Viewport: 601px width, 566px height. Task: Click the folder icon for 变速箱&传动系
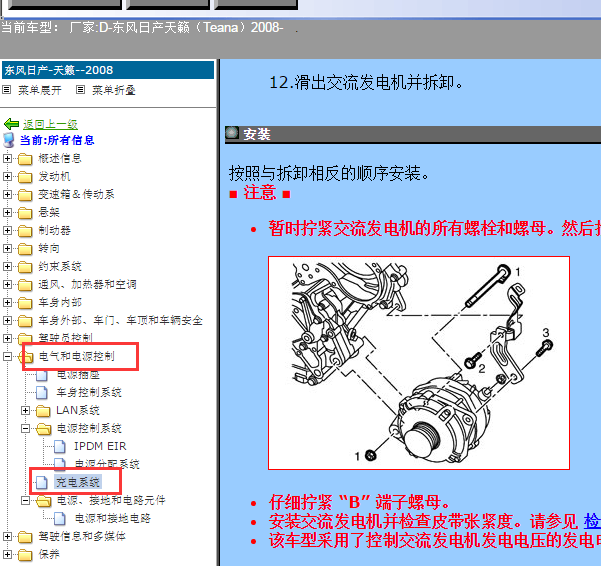point(25,195)
